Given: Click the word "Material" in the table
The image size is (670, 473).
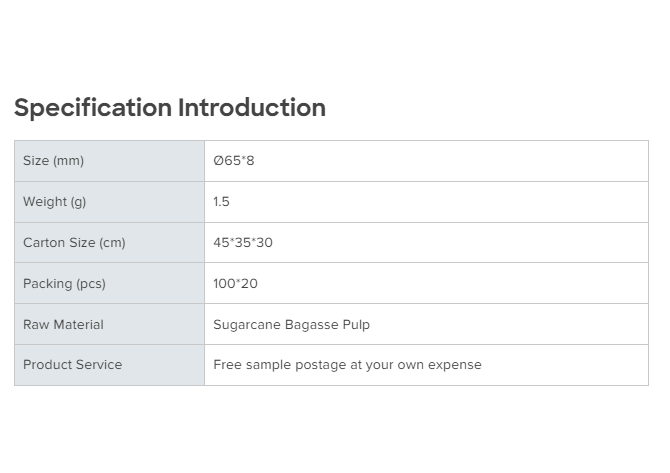Looking at the screenshot, I should click(78, 325).
